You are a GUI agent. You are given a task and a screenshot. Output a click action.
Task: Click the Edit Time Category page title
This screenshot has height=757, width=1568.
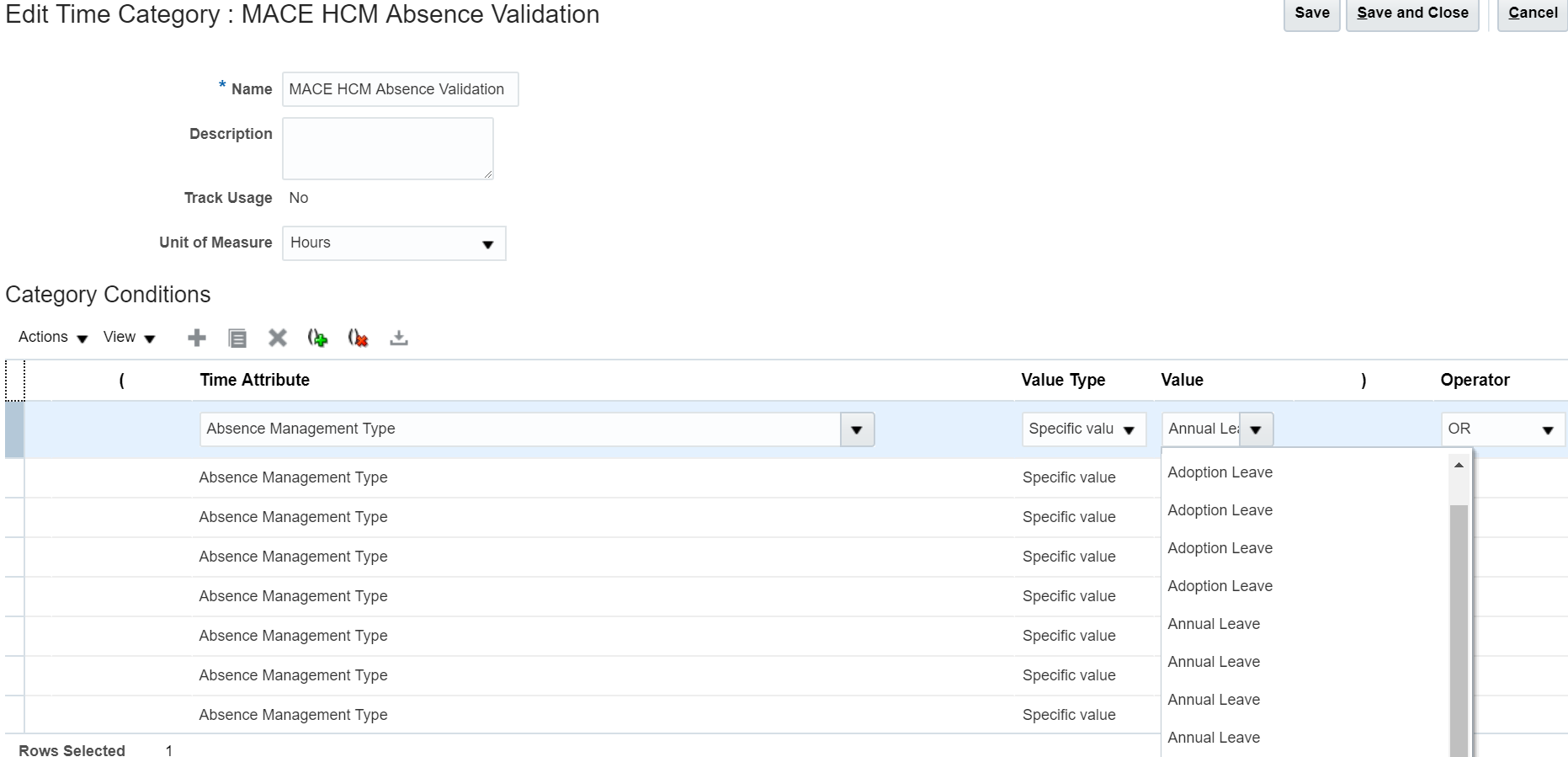click(x=302, y=14)
